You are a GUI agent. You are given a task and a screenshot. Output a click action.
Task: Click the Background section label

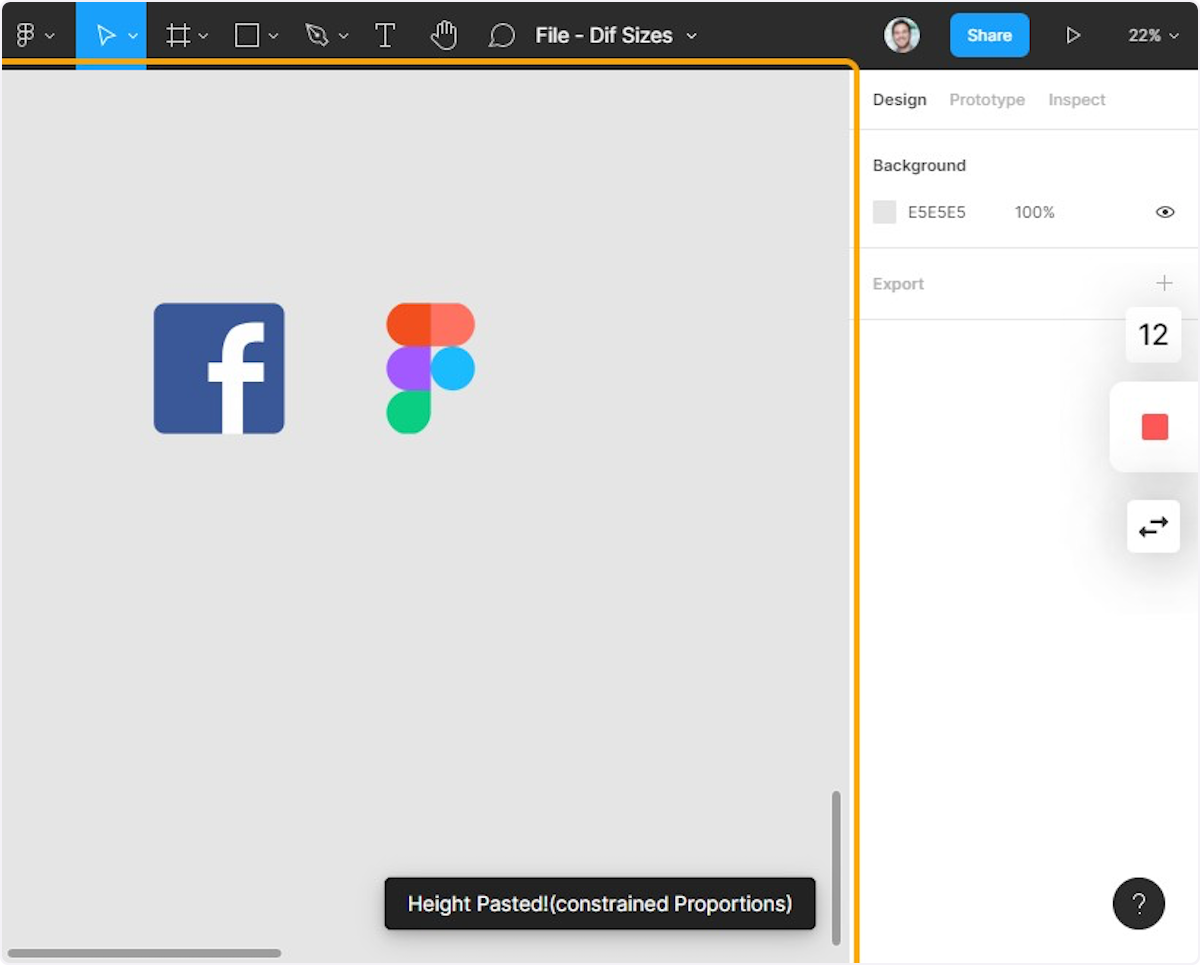[x=919, y=165]
